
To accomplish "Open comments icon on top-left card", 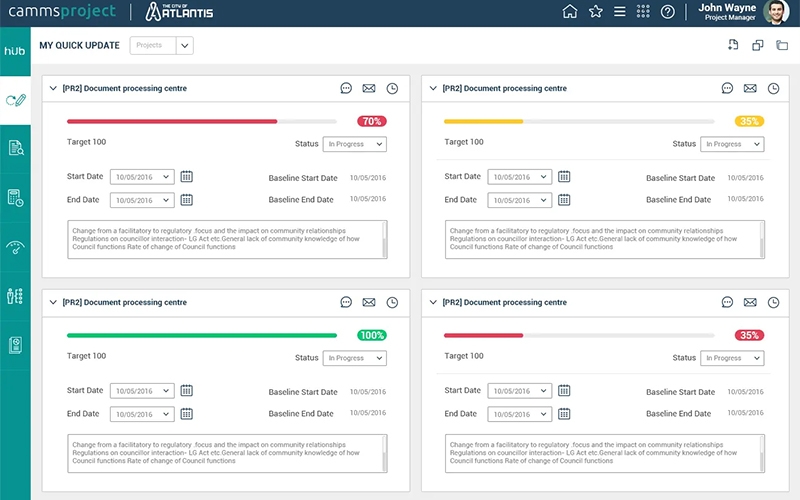I will point(346,89).
